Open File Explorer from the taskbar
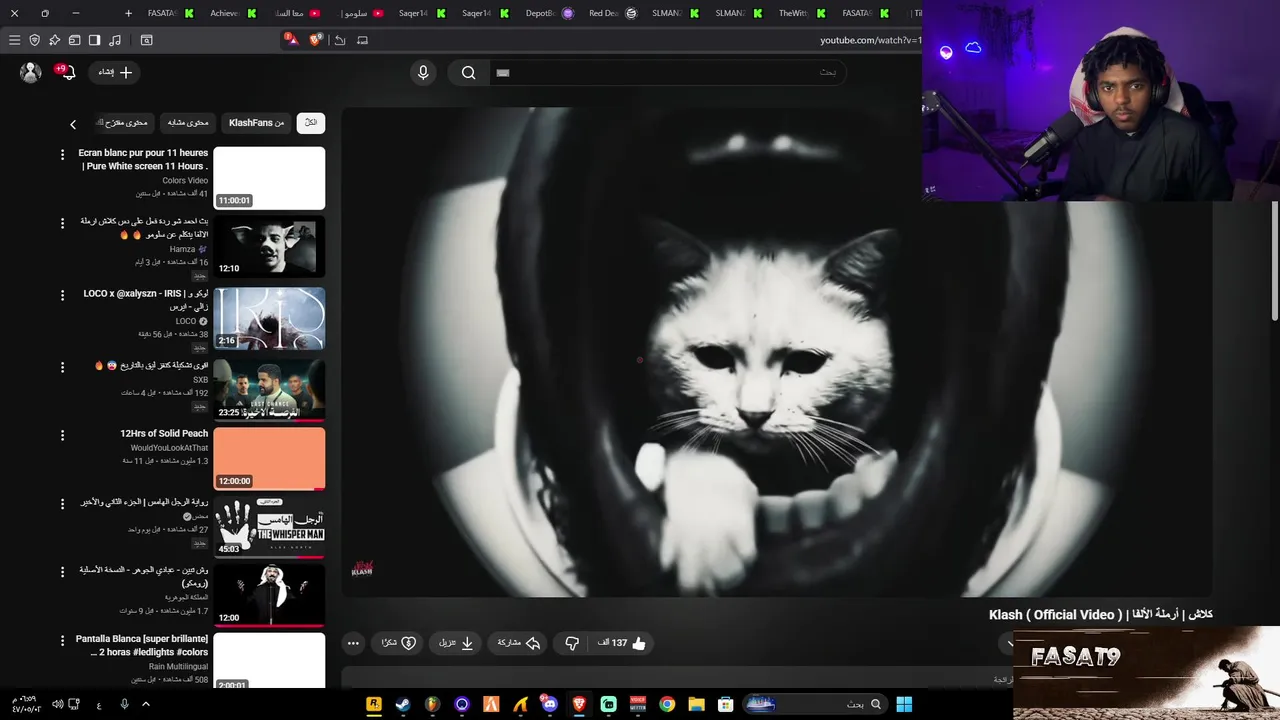 (696, 704)
